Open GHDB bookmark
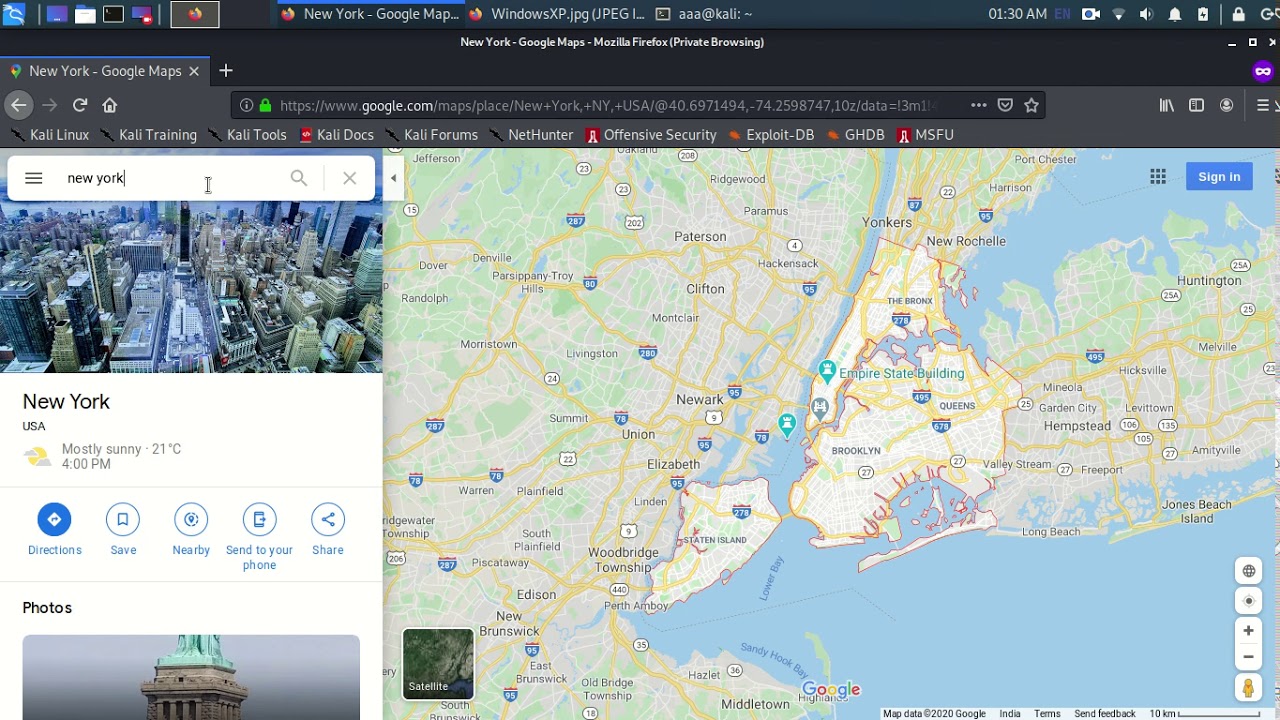 (x=855, y=135)
